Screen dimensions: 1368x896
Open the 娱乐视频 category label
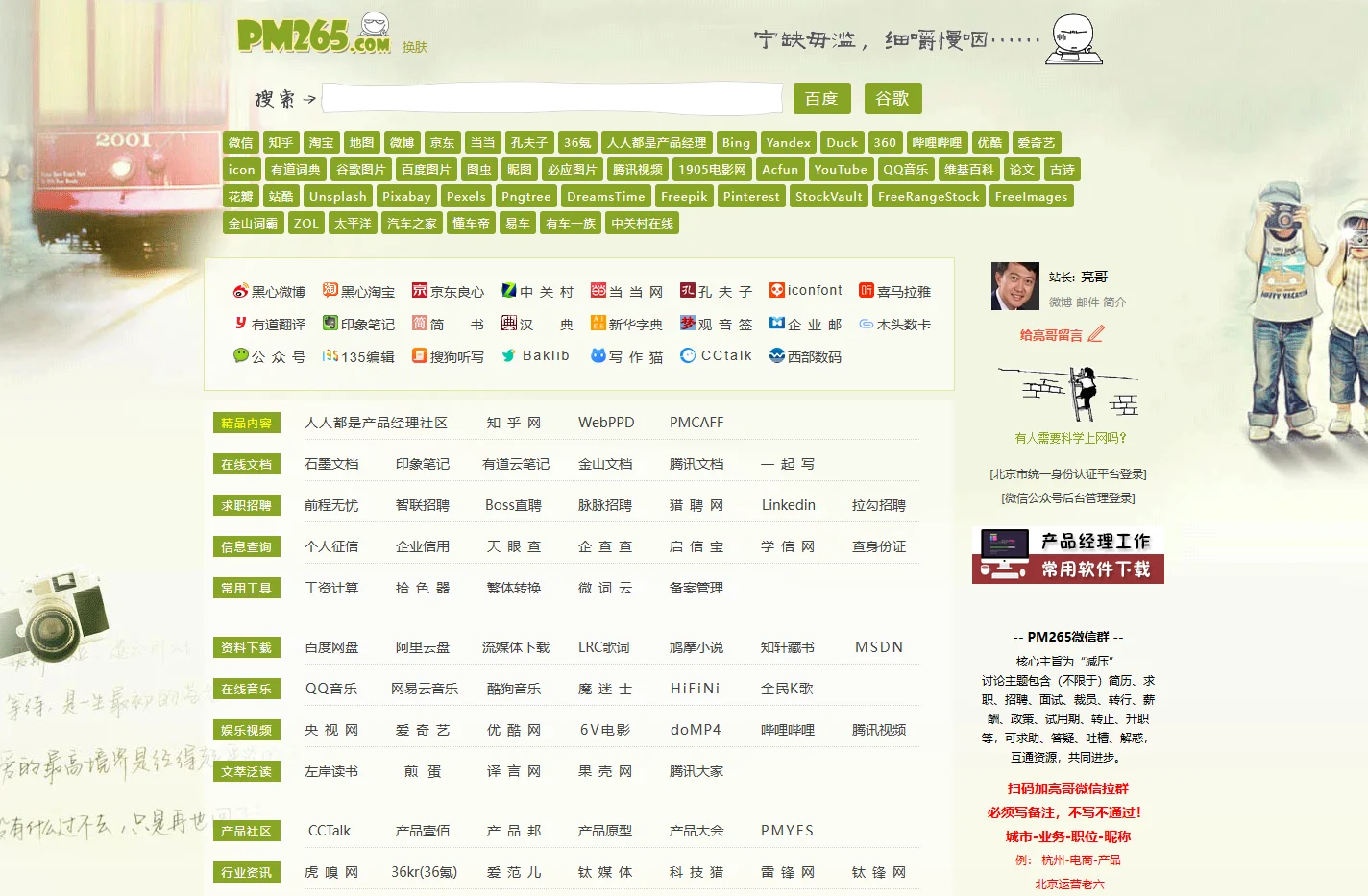[247, 730]
